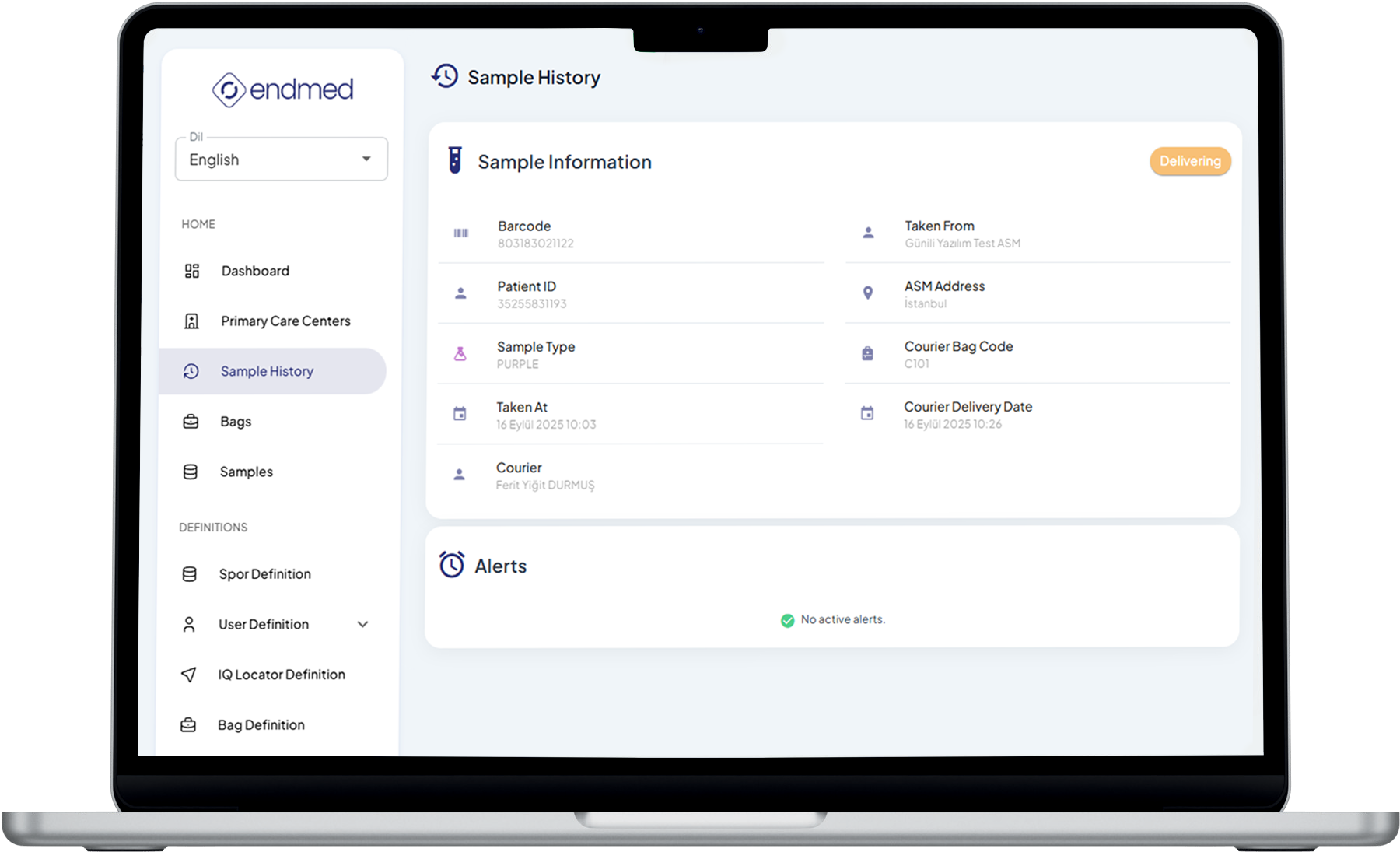Click the Samples database icon
Screen dimensions: 1400x852
tap(190, 472)
